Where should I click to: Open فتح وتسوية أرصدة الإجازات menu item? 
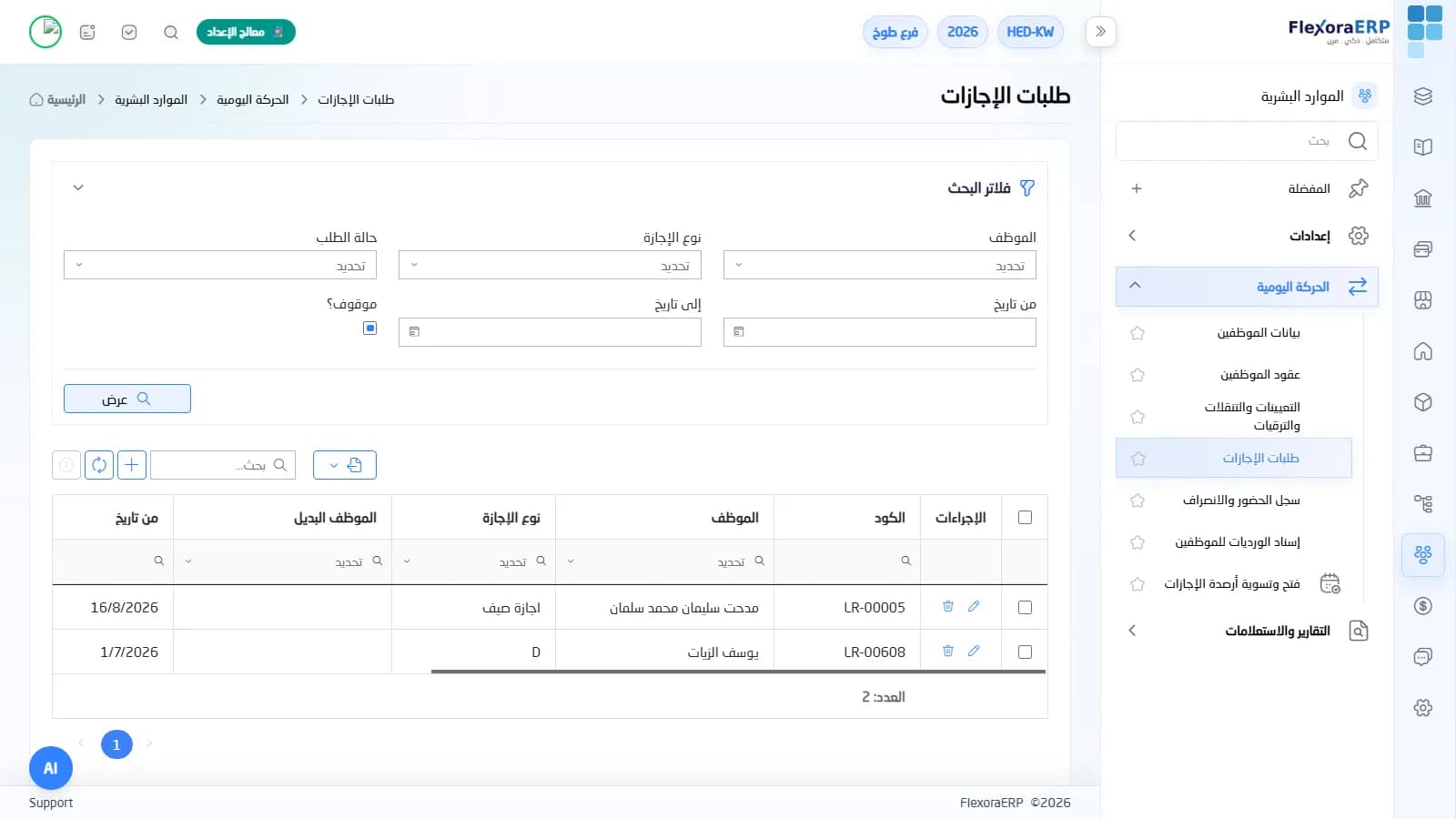(1232, 584)
